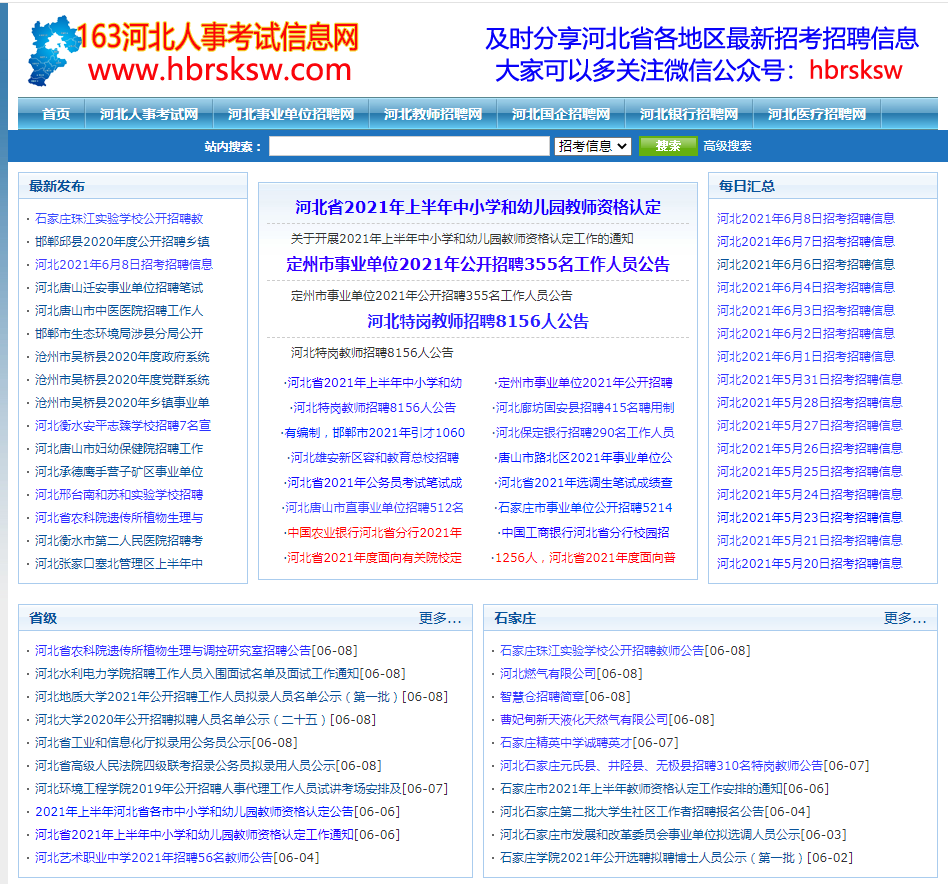Go to 首页 in navigation bar
The image size is (948, 884).
tap(56, 114)
